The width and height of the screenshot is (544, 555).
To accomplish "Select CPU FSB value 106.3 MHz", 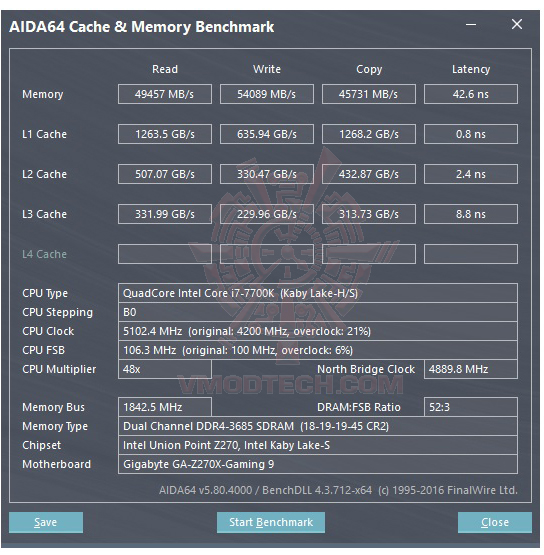I will tap(318, 350).
